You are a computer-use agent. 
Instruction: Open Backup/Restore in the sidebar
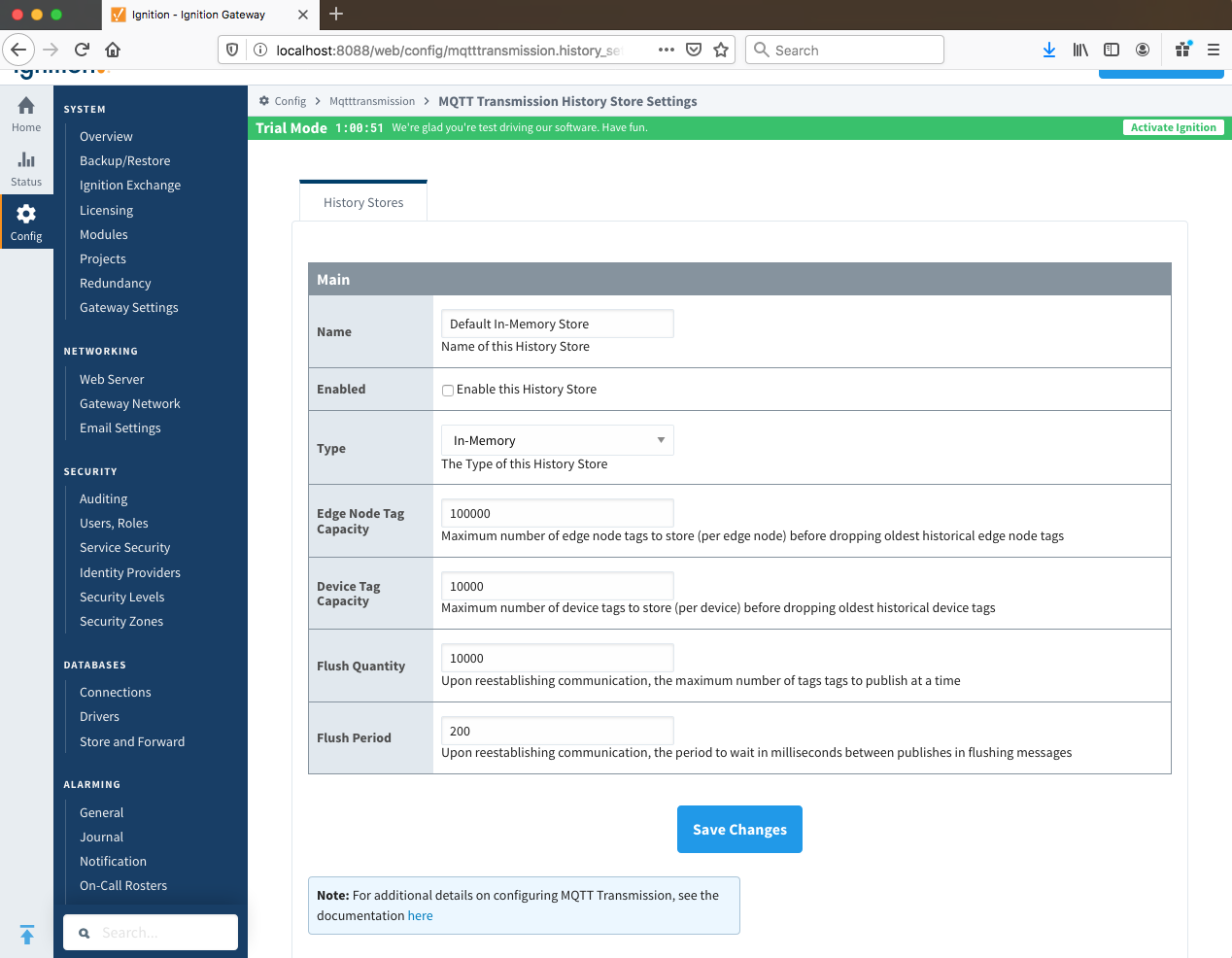pos(125,160)
